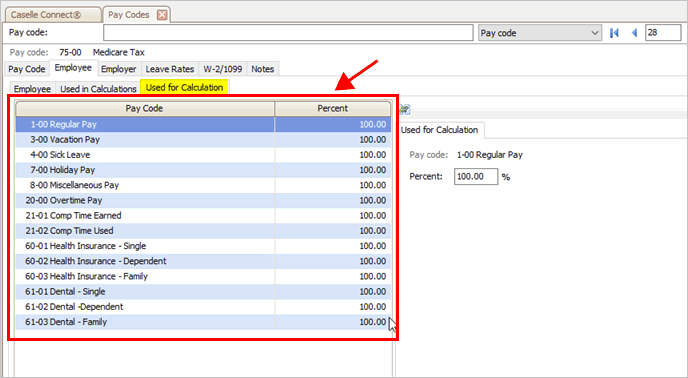Click the small export icon beside the grid
688x378 pixels.
405,109
